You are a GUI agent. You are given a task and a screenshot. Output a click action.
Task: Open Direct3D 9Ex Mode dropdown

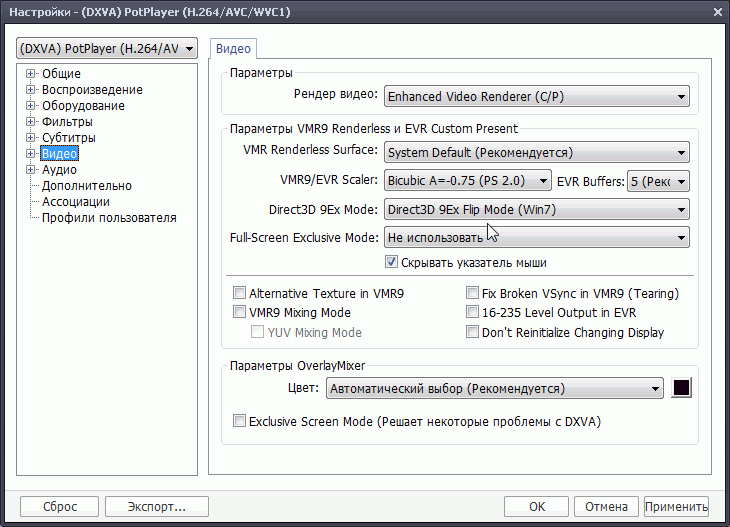coord(536,210)
